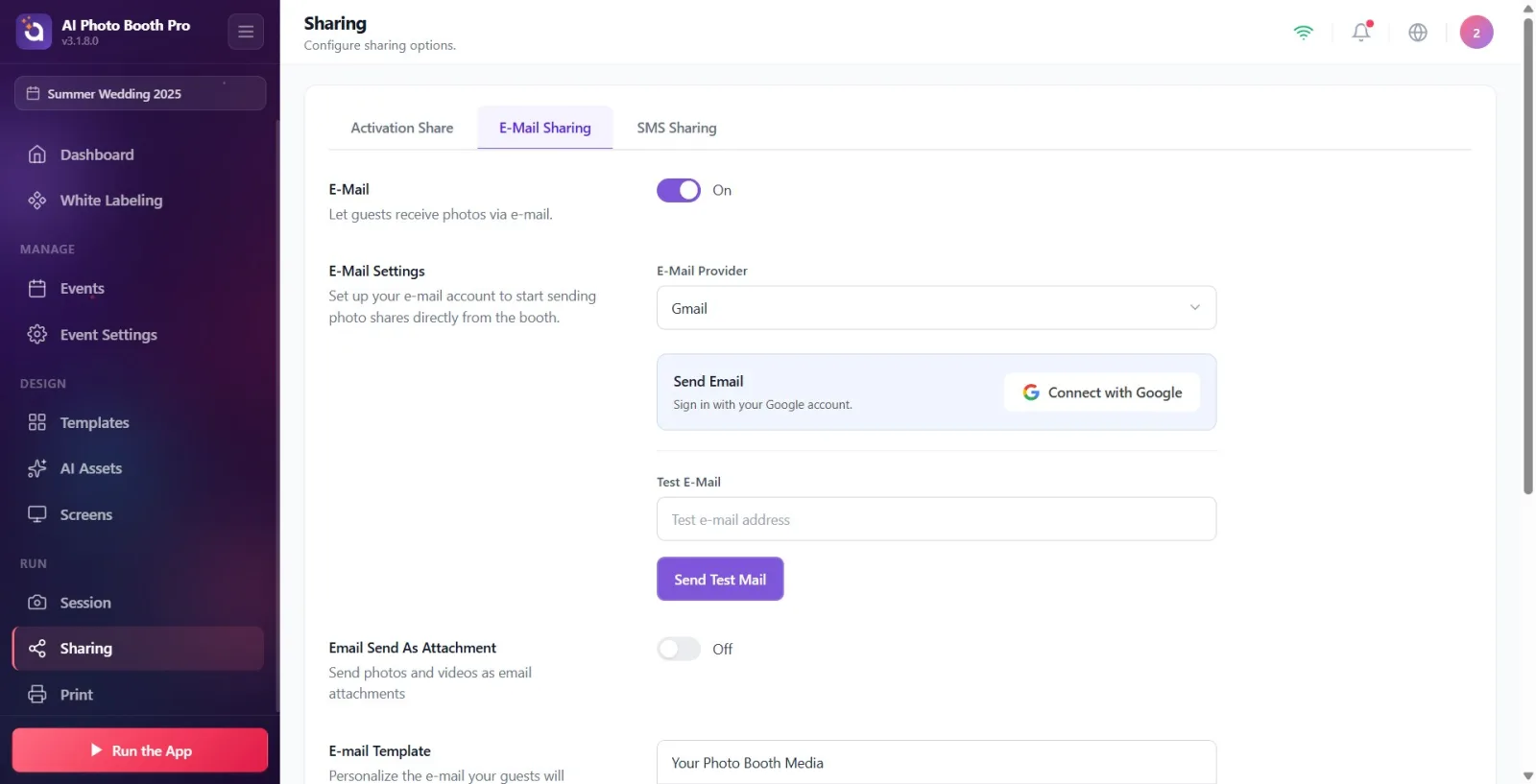
Task: Check the Wi-Fi connection status icon
Action: [1304, 32]
